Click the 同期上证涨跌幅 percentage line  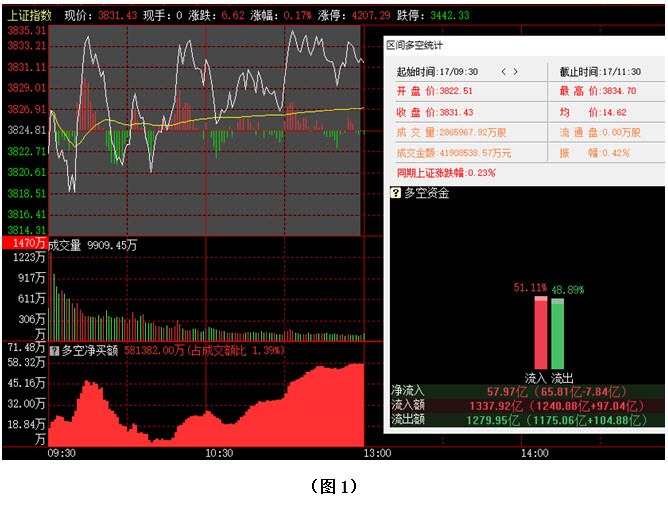[446, 172]
